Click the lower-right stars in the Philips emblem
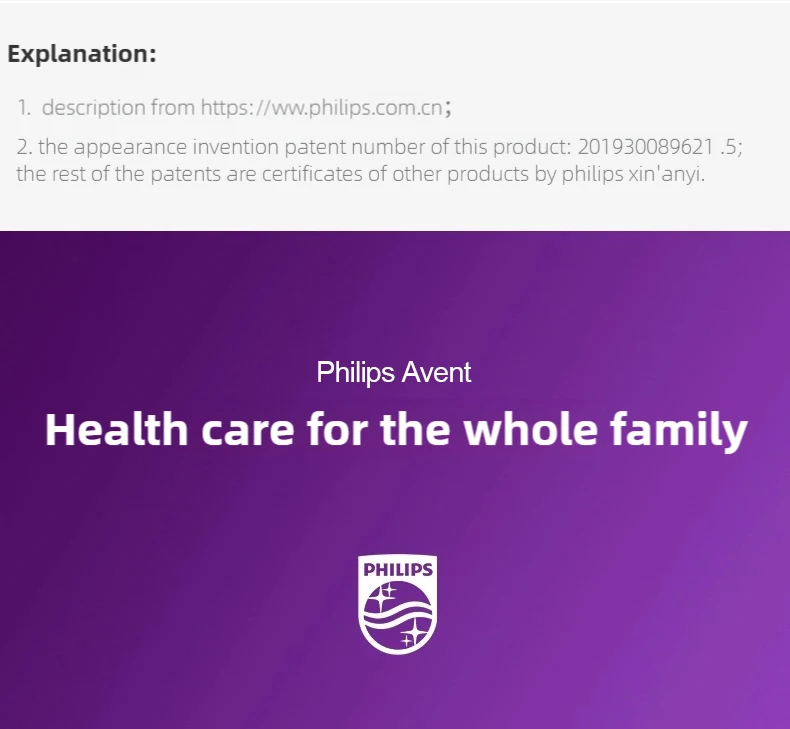The width and height of the screenshot is (790, 729). (x=413, y=634)
